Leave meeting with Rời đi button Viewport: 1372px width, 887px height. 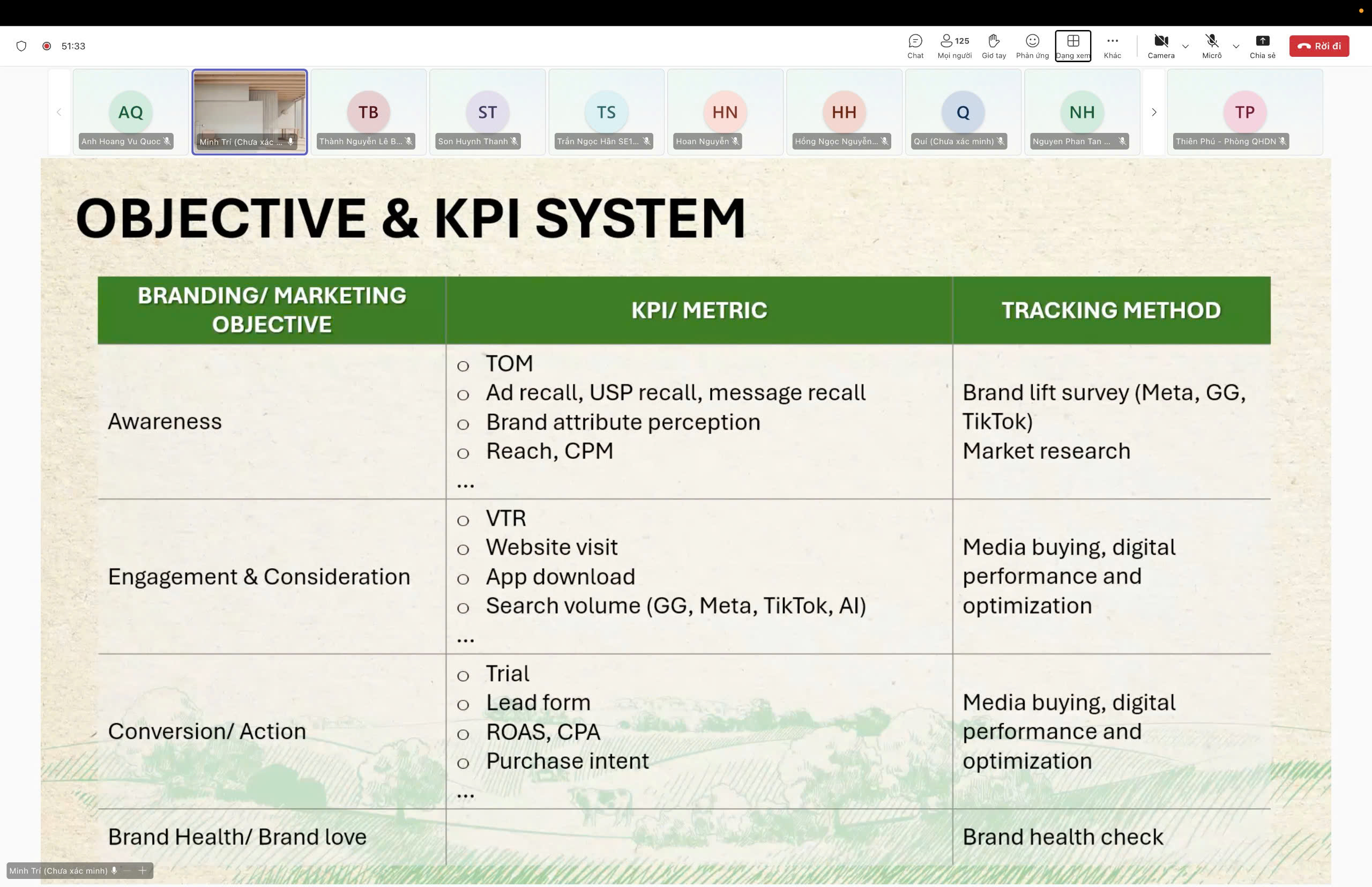(1318, 46)
